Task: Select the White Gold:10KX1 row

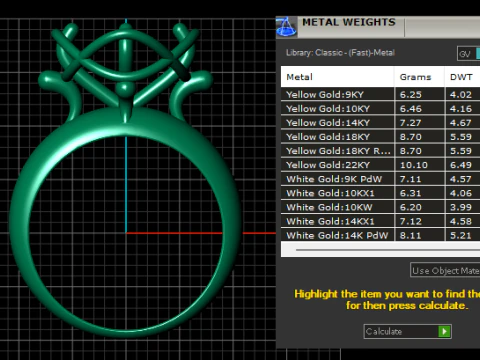Action: (380, 193)
